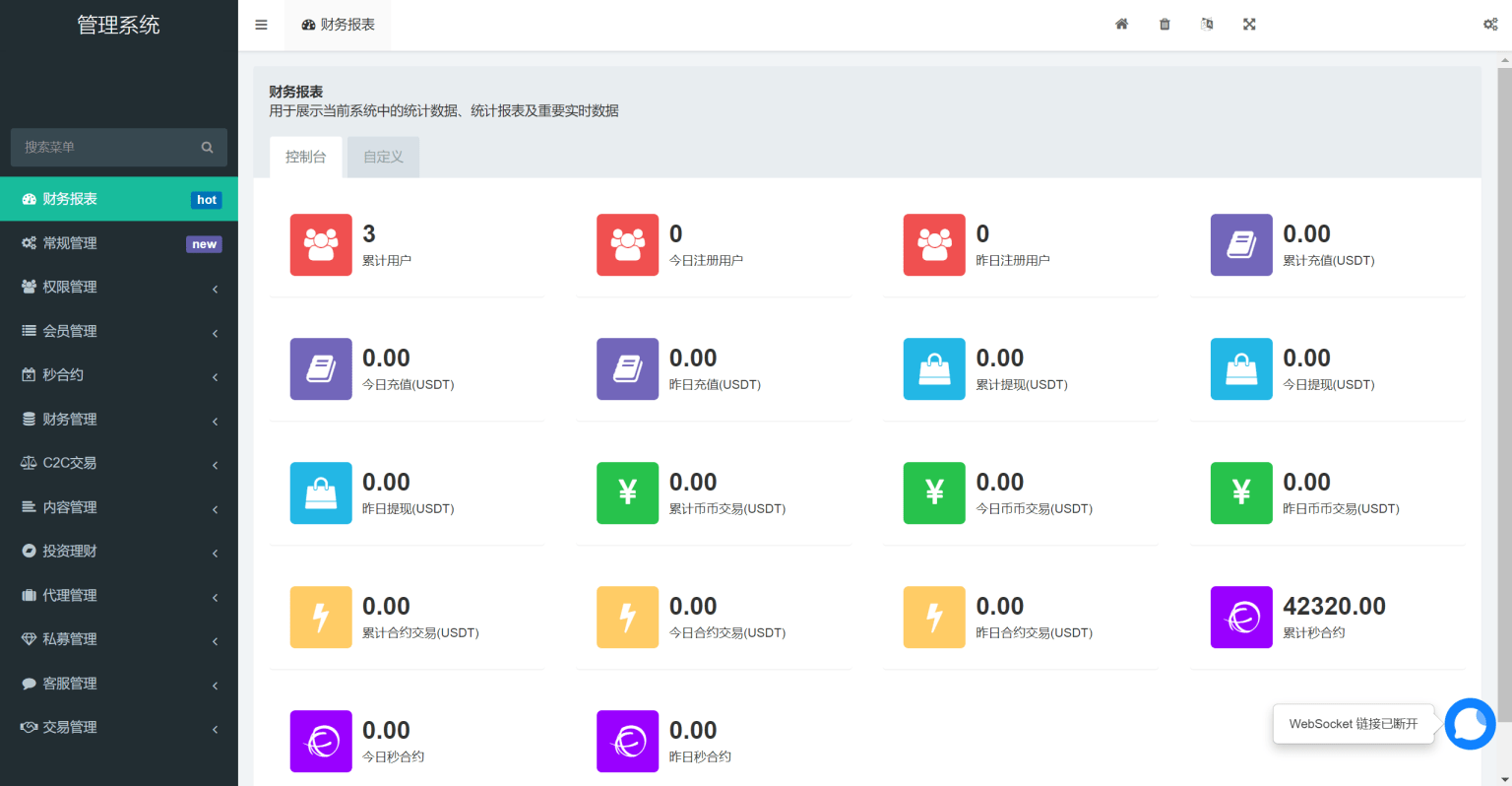
Task: Click the purple 累计秒合约 icon
Action: [1241, 618]
